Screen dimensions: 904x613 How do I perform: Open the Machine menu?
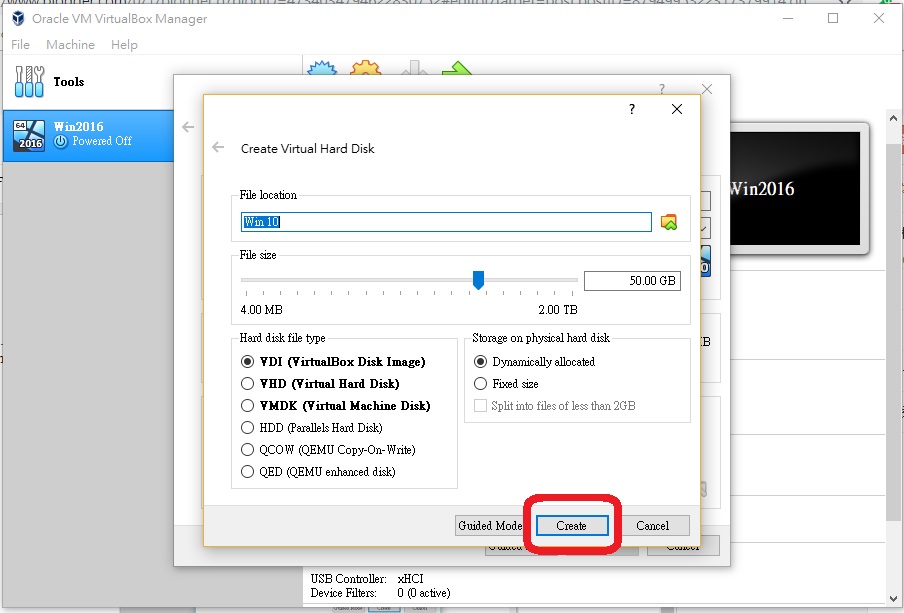pos(70,44)
